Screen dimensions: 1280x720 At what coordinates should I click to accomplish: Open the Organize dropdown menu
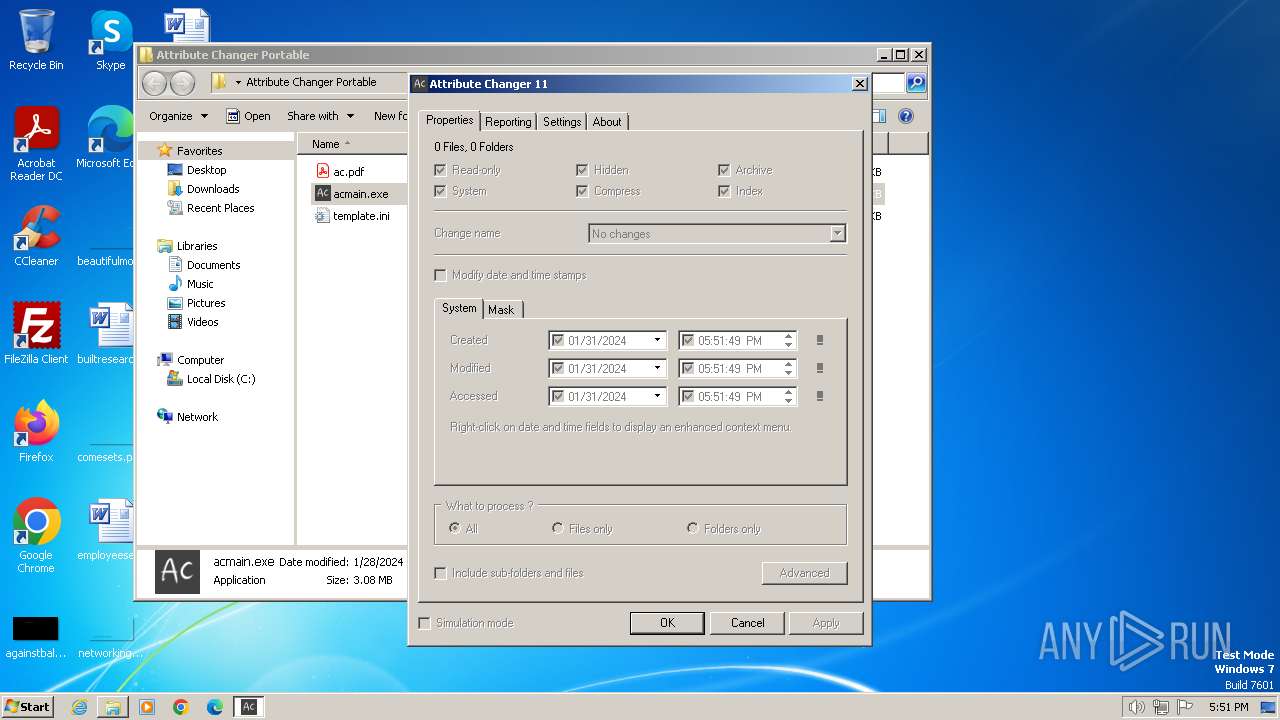(x=178, y=116)
